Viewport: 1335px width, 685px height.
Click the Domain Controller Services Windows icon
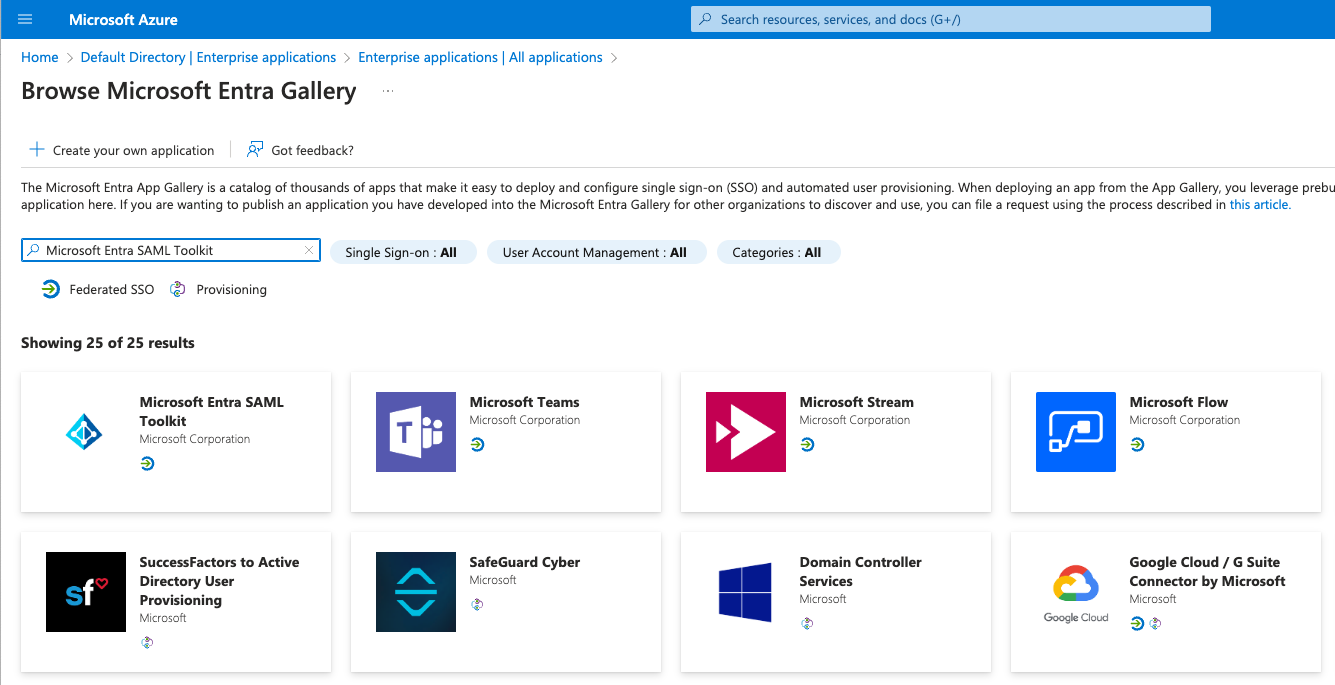[745, 592]
